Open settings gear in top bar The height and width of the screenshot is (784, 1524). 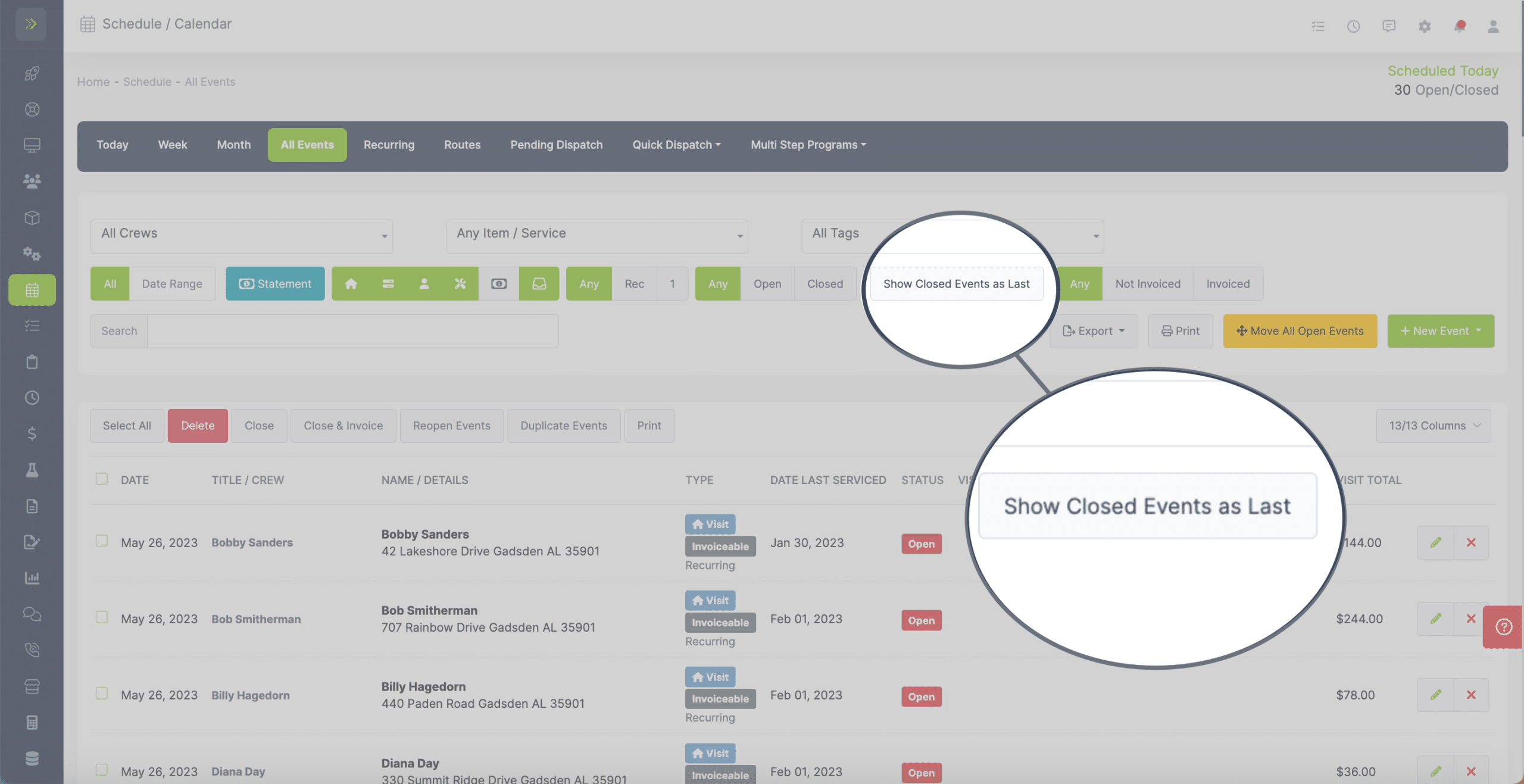(1425, 26)
